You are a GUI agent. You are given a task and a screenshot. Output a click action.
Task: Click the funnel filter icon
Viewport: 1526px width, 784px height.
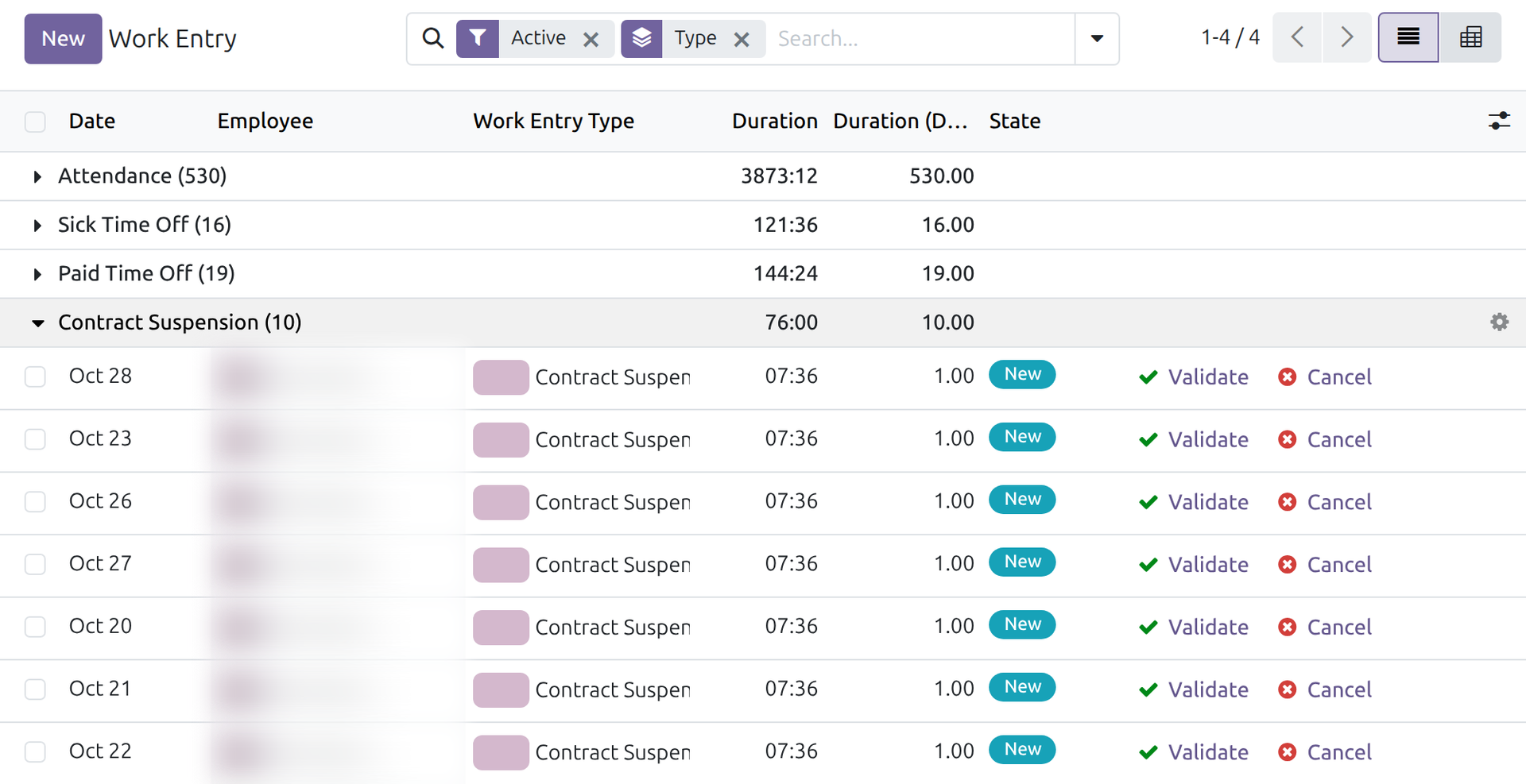(x=478, y=38)
